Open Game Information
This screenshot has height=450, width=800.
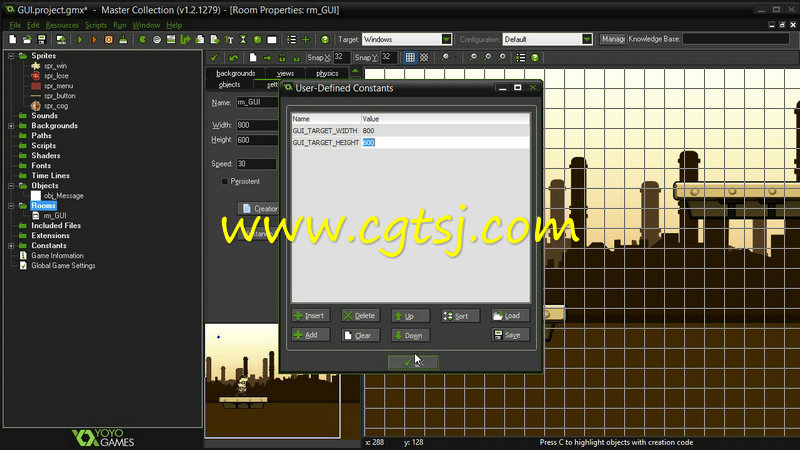[x=57, y=256]
